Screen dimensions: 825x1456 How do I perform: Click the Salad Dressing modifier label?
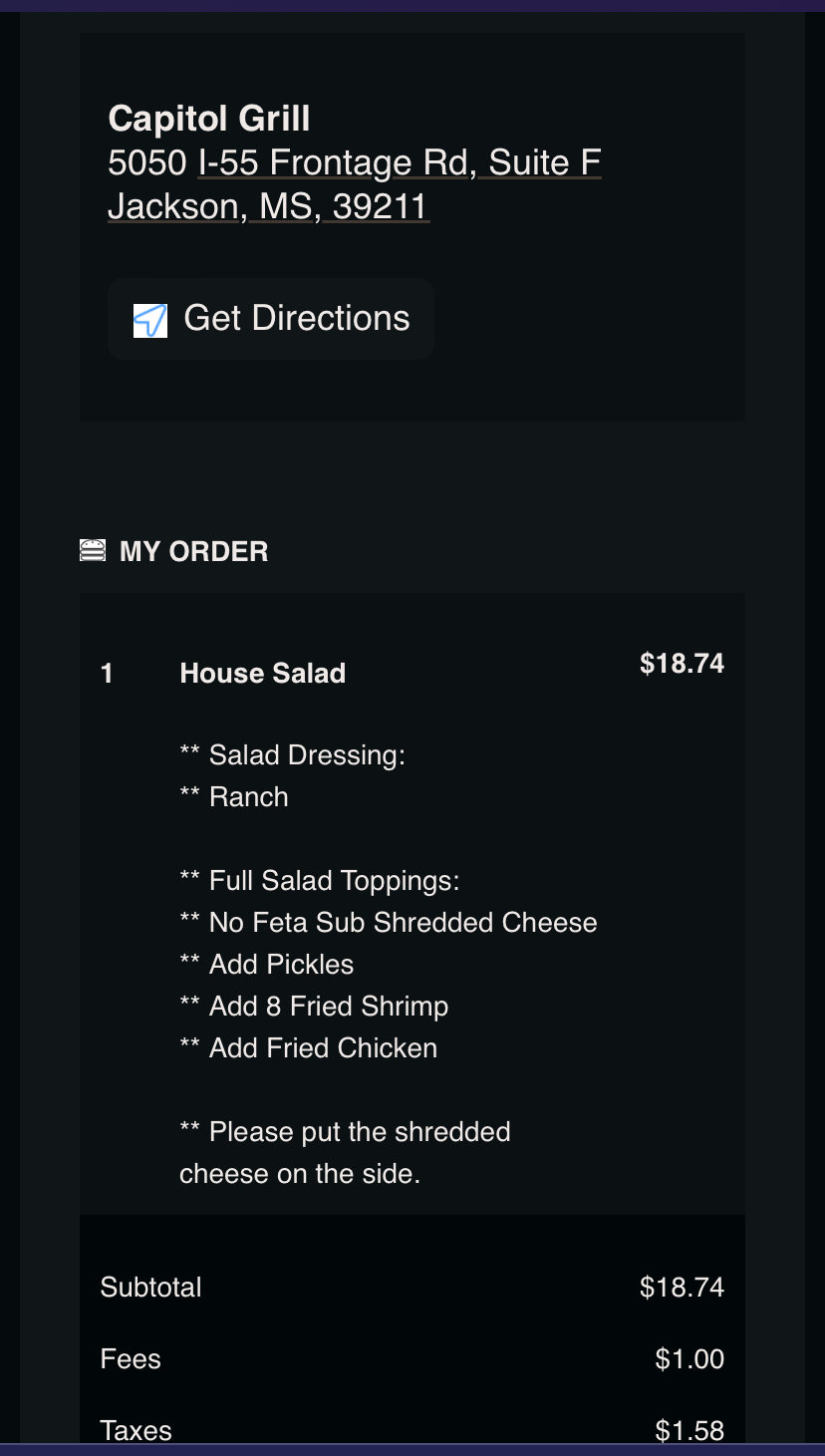point(292,755)
